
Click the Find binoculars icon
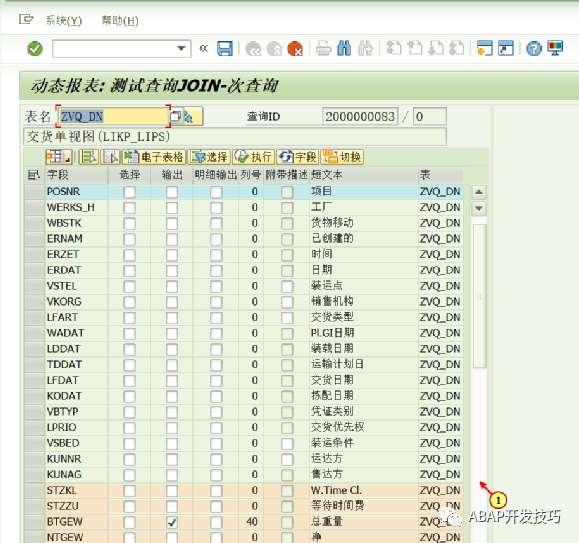[x=344, y=48]
